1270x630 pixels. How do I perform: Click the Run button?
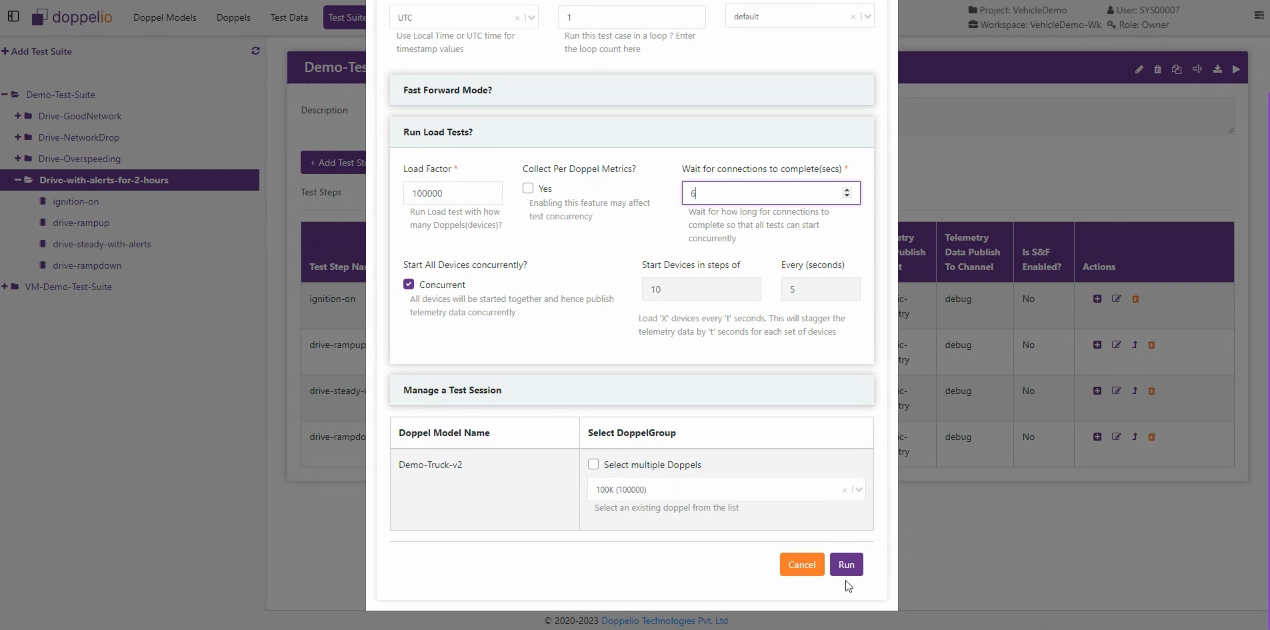(846, 565)
